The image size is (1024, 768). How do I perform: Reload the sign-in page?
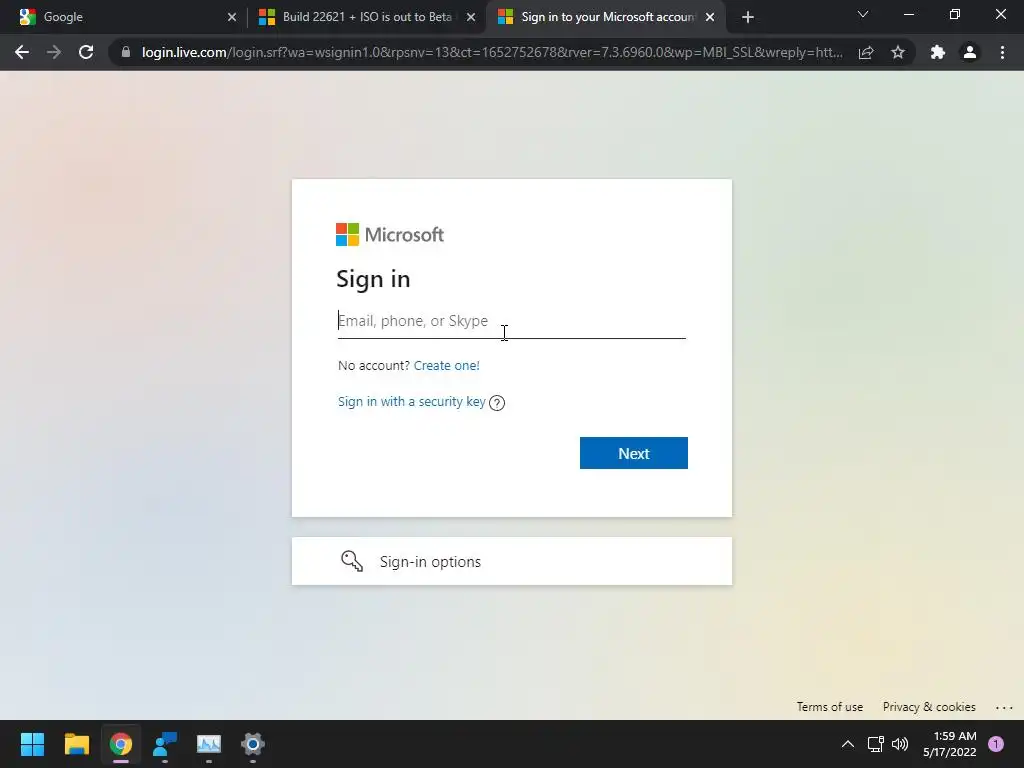coord(86,52)
